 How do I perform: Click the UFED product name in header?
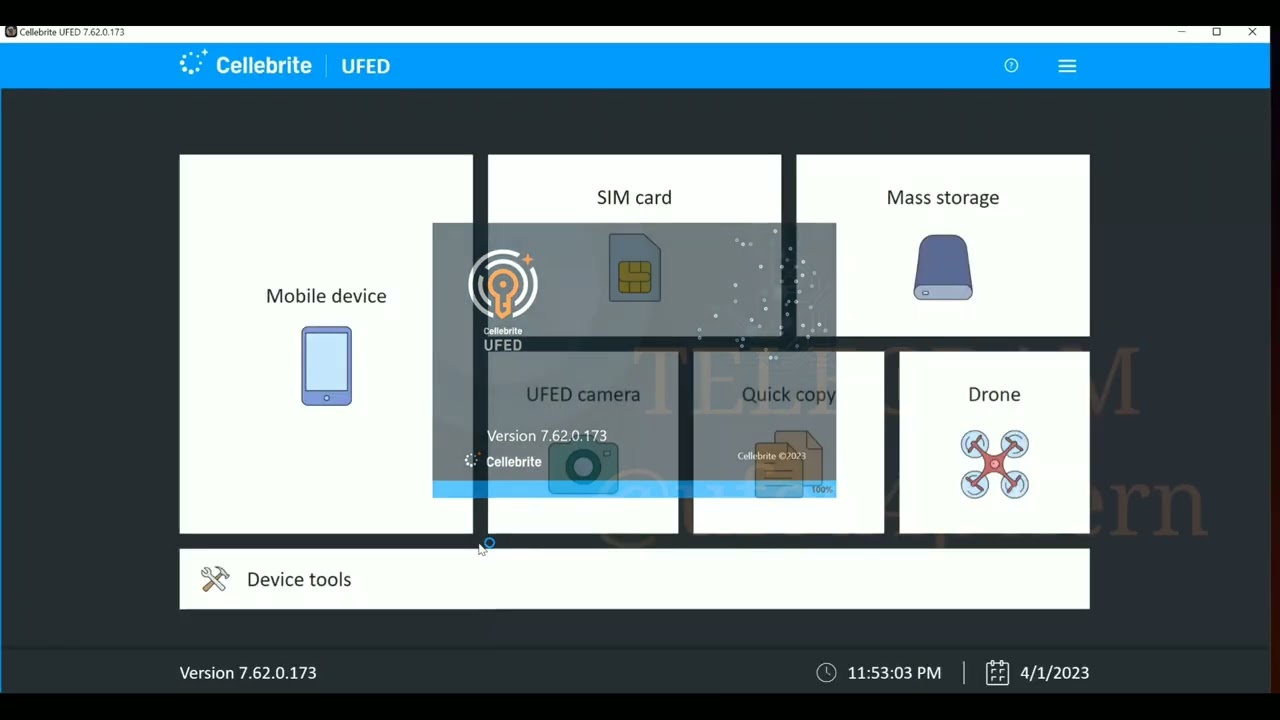[366, 66]
